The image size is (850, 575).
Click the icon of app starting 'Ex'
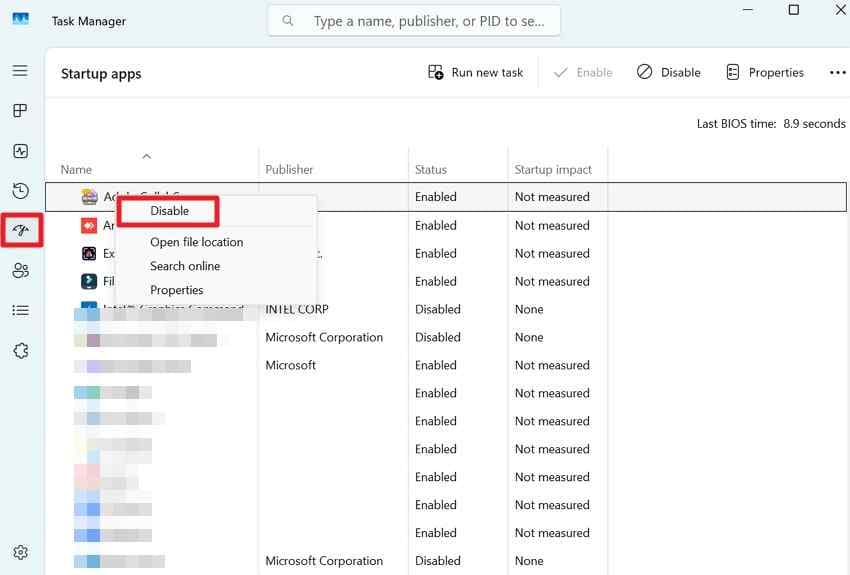click(x=89, y=253)
